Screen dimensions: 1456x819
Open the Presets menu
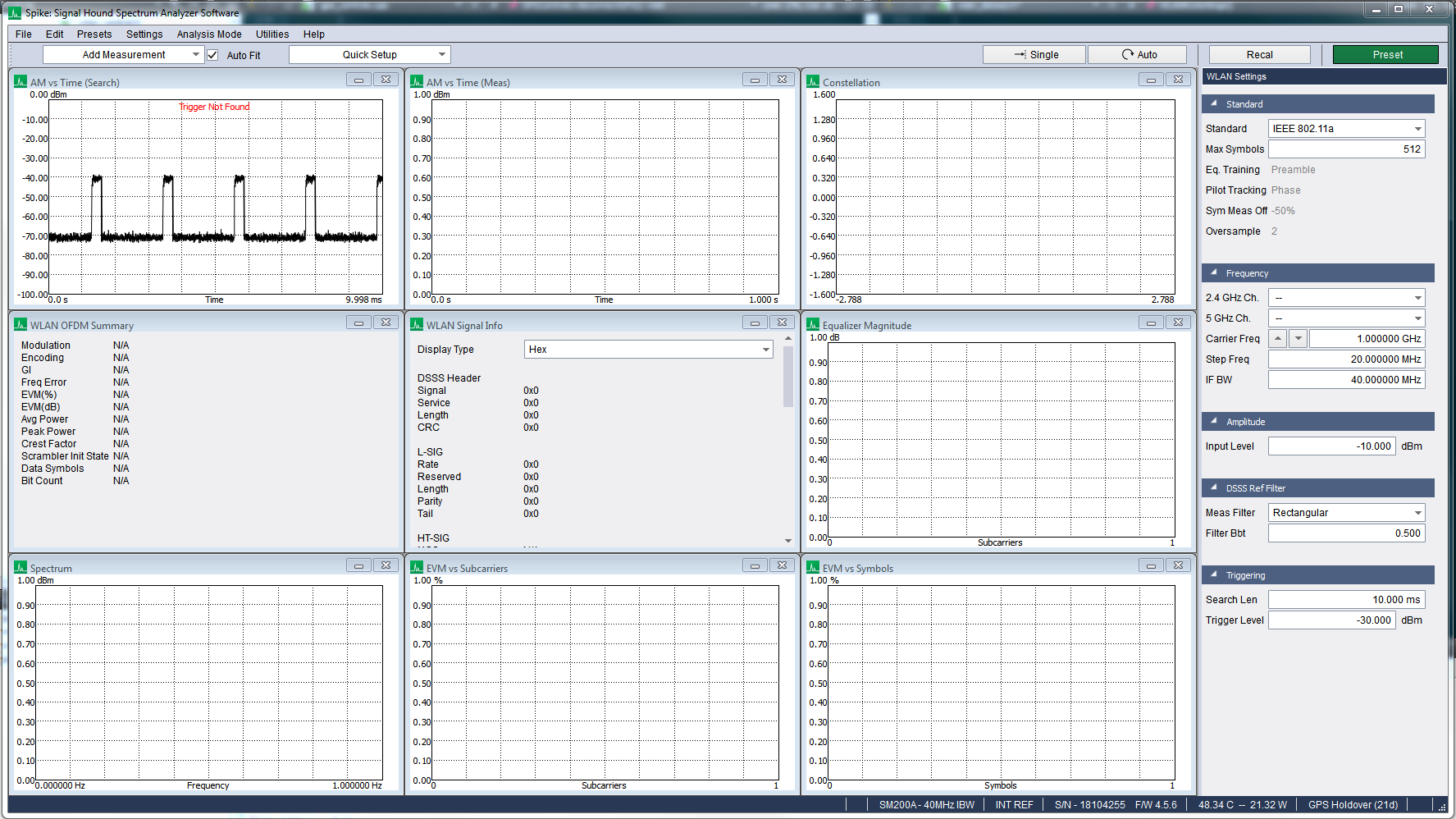[x=94, y=34]
